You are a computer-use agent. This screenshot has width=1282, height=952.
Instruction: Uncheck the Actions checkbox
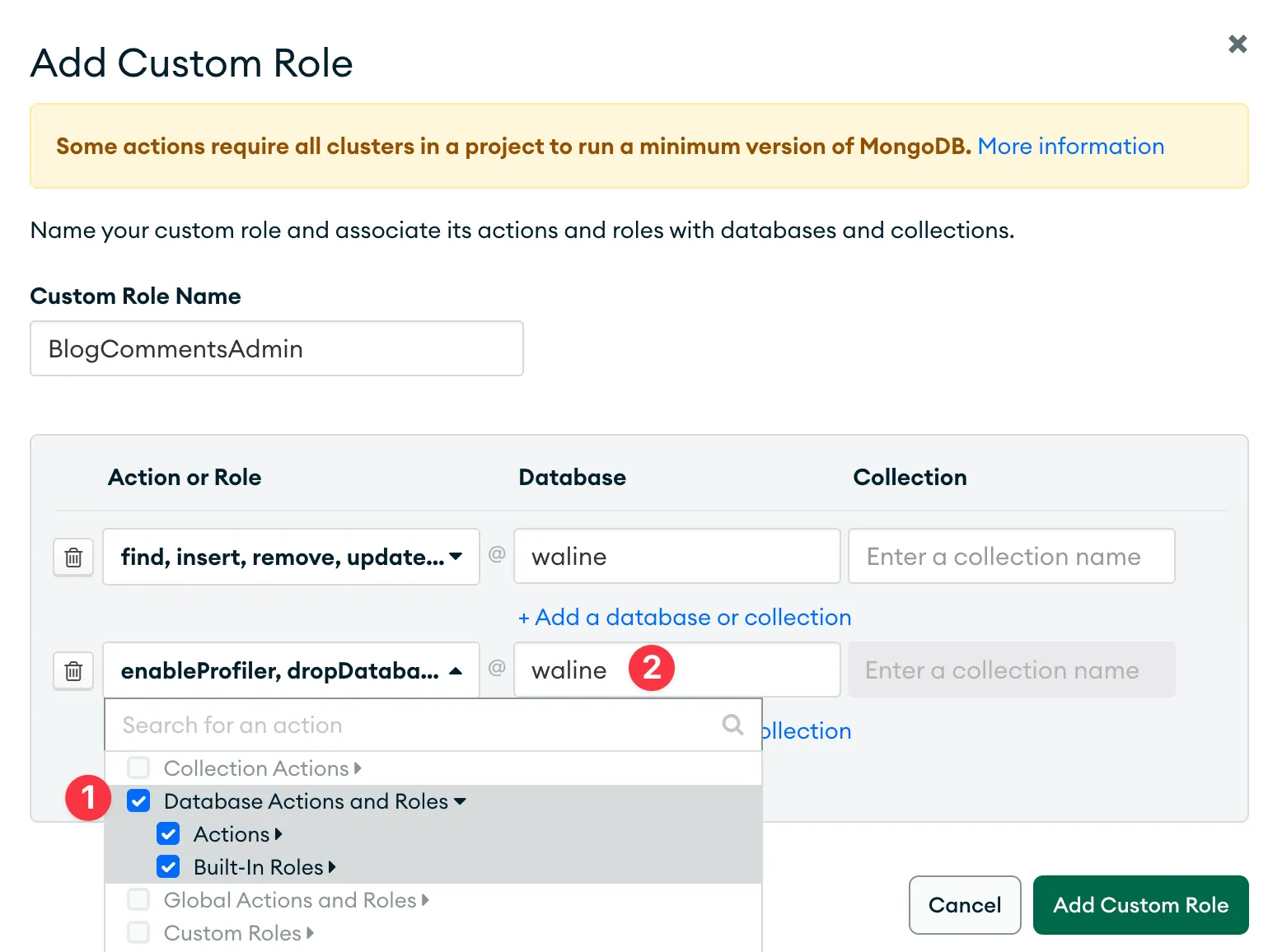click(168, 834)
